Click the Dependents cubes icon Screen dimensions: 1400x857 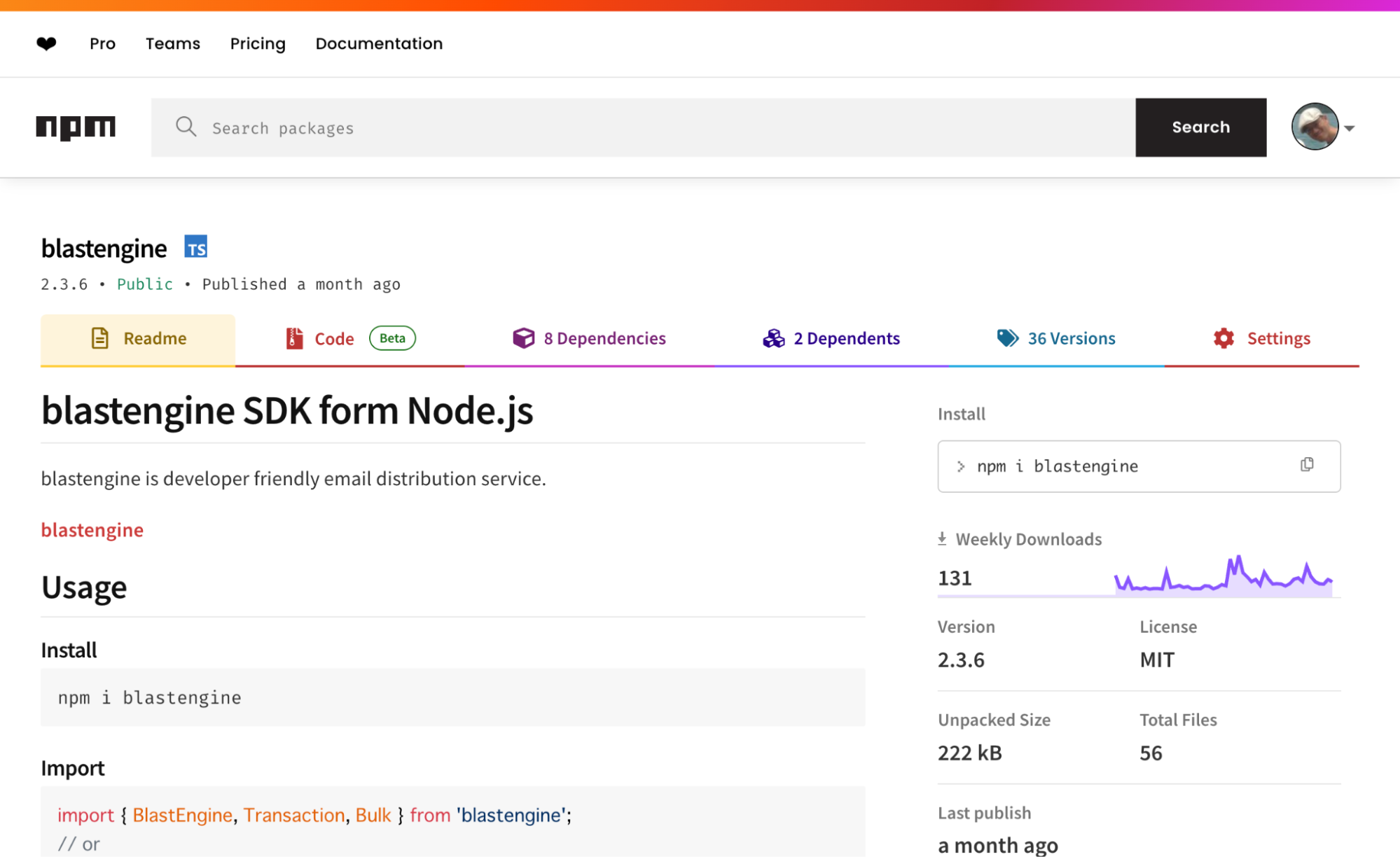click(x=774, y=338)
